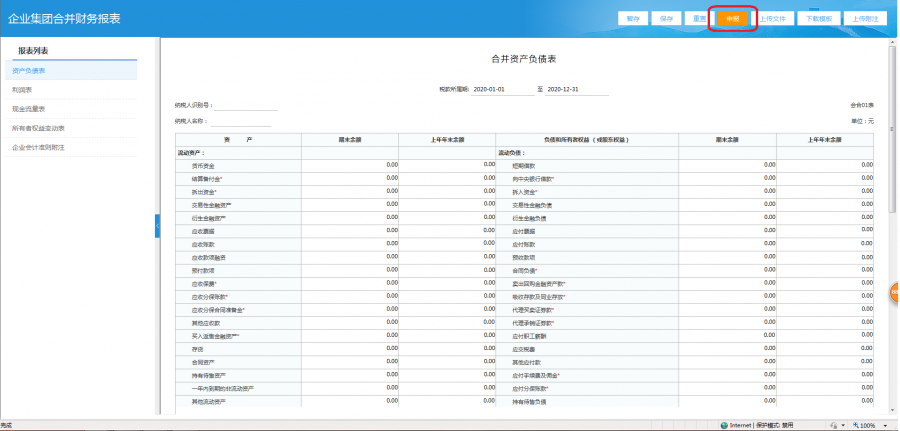900x431 pixels.
Task: Click 交易性金融资产 期末余额 cell
Action: pyautogui.click(x=350, y=205)
